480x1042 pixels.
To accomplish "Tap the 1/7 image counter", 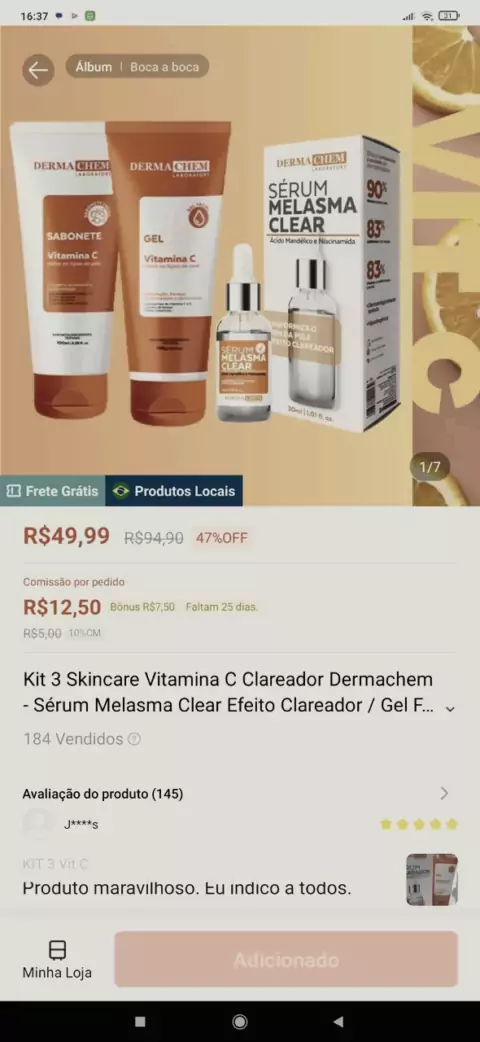I will (429, 467).
